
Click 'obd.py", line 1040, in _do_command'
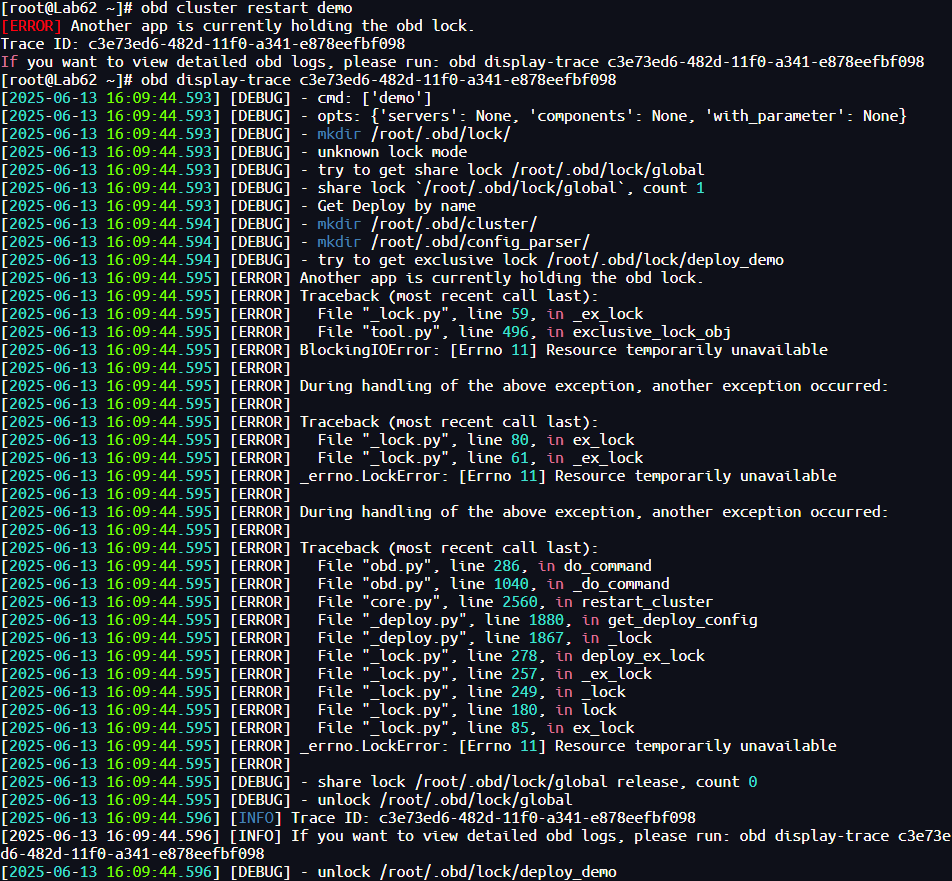493,584
